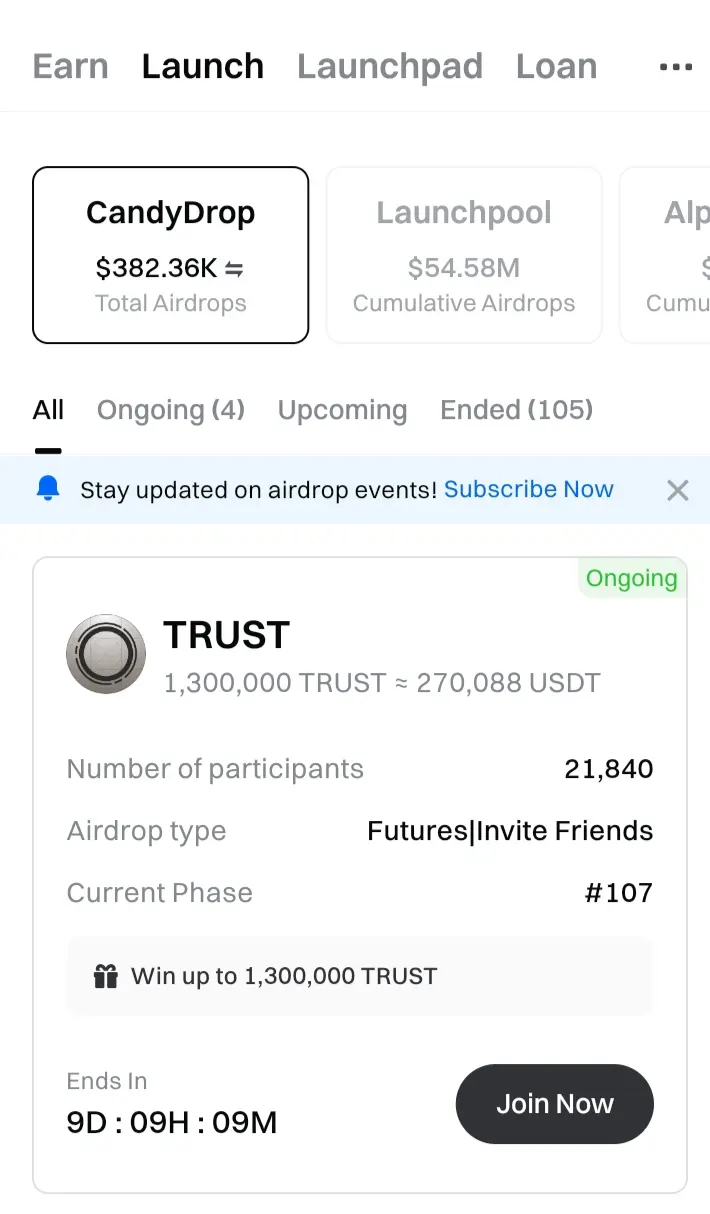
Task: Dismiss the airdrop subscription banner
Action: pos(678,490)
